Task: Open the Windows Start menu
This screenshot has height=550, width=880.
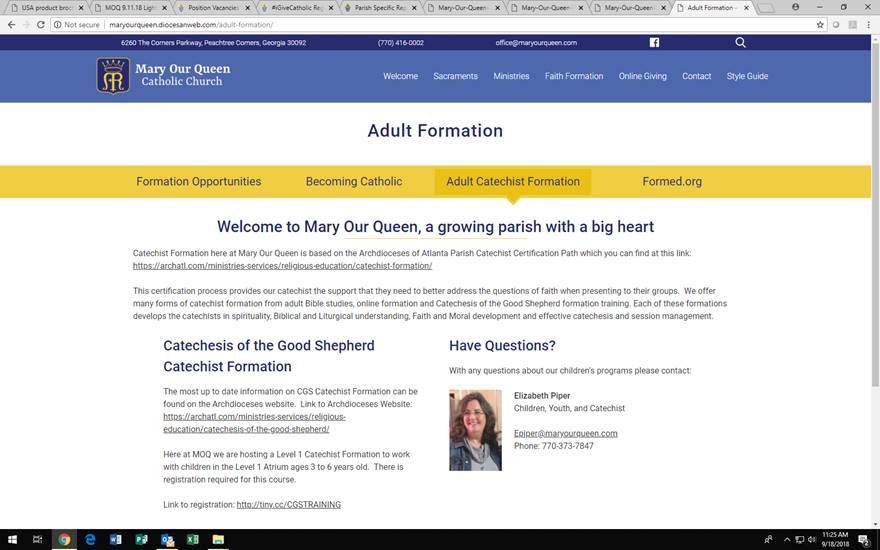Action: [x=12, y=540]
